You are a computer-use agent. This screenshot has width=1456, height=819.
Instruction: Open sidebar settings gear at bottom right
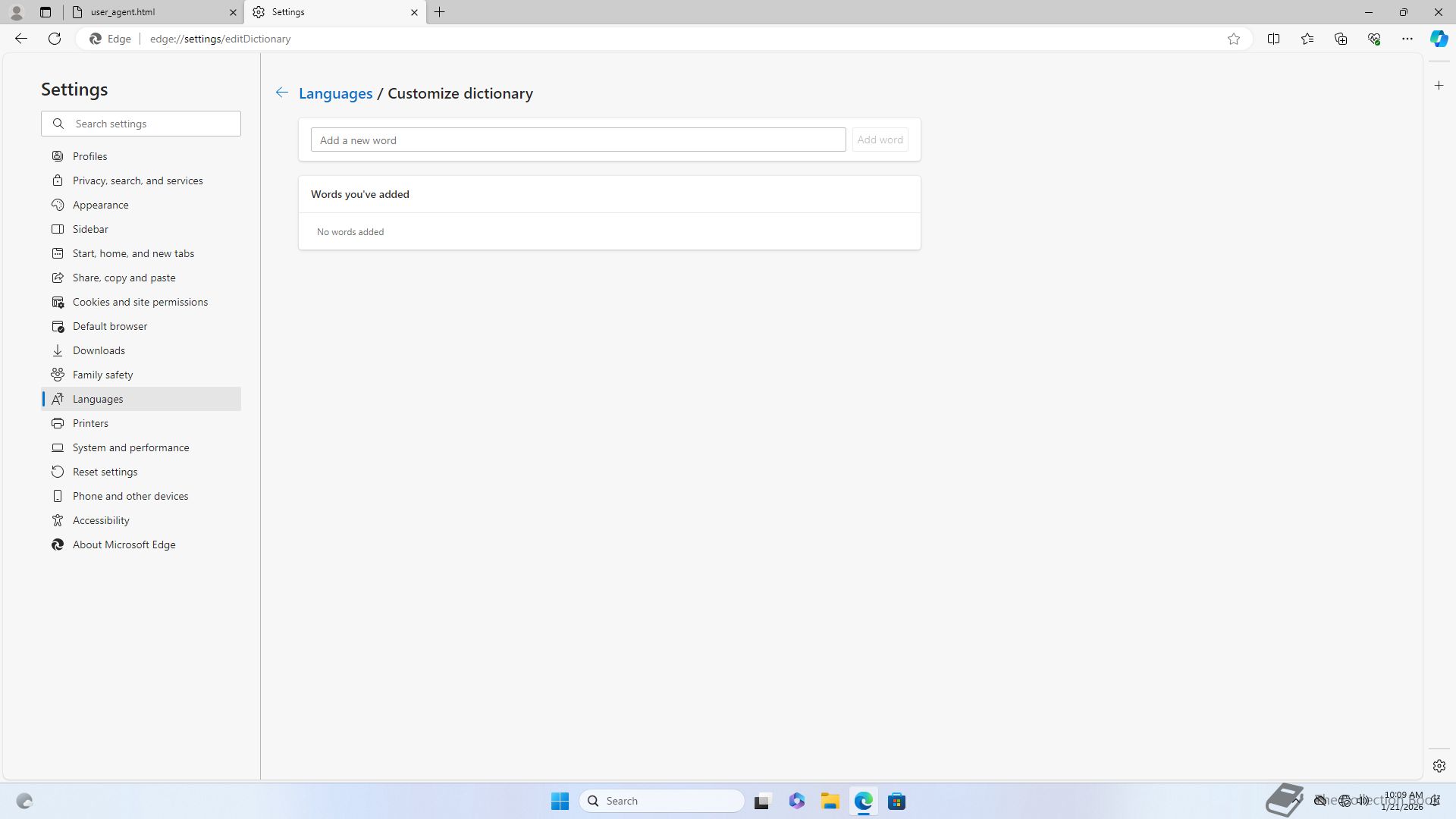click(1439, 766)
